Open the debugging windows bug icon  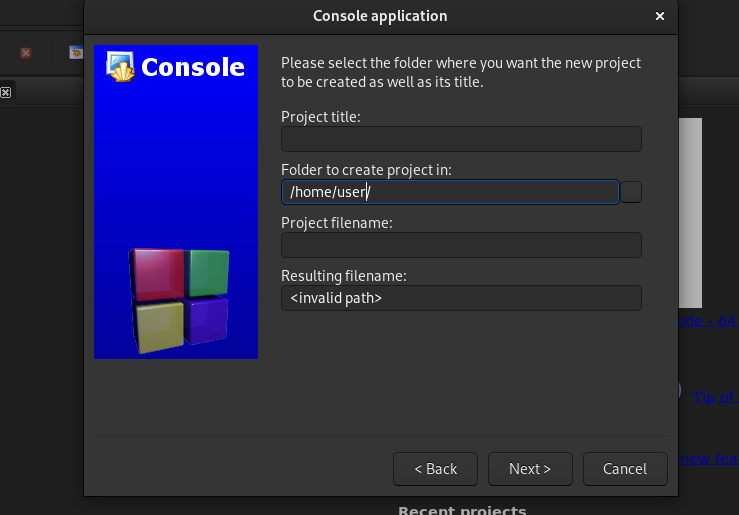[x=75, y=53]
